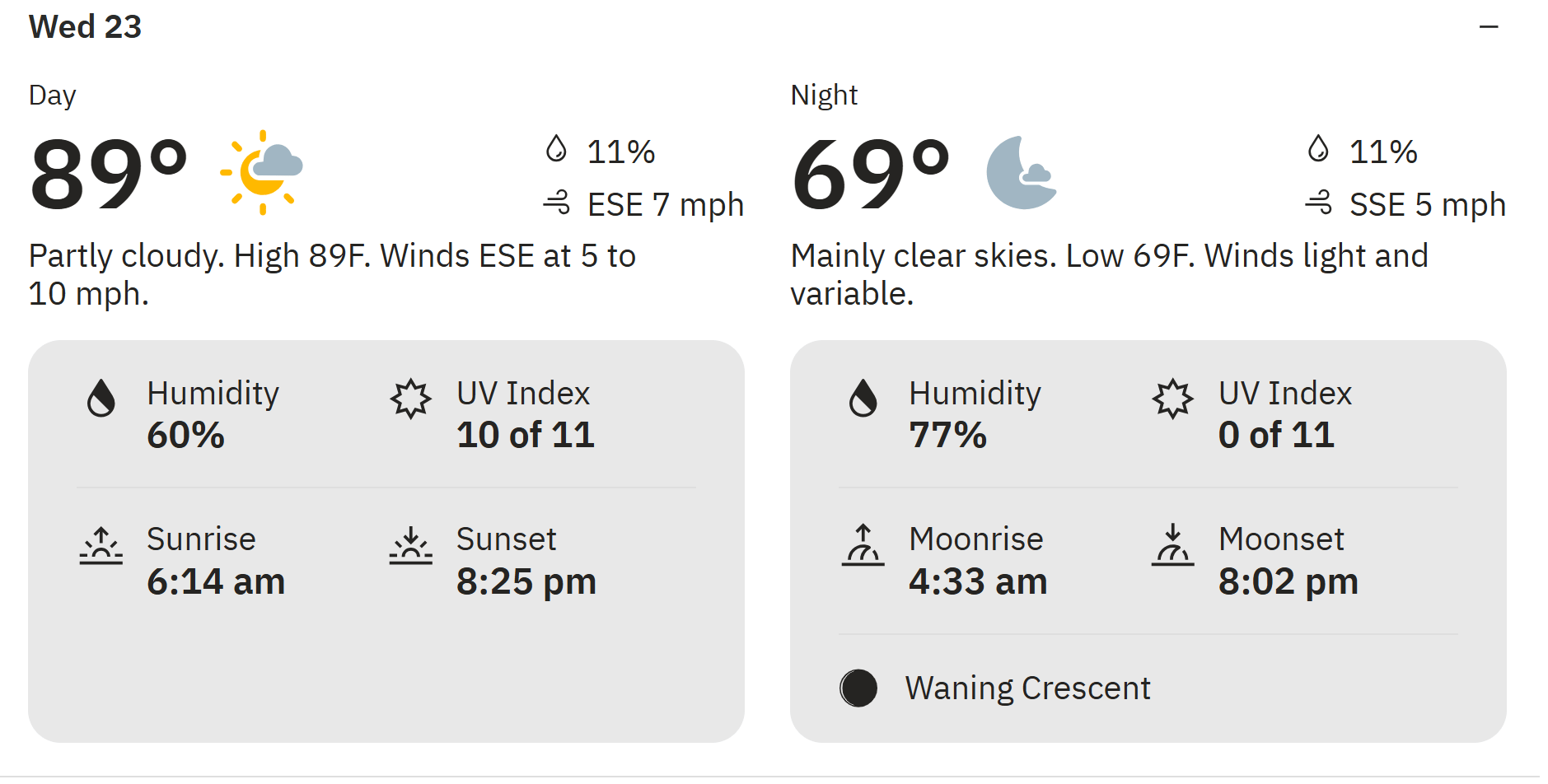This screenshot has width=1548, height=784.
Task: Click the day humidity droplet icon
Action: pyautogui.click(x=101, y=398)
